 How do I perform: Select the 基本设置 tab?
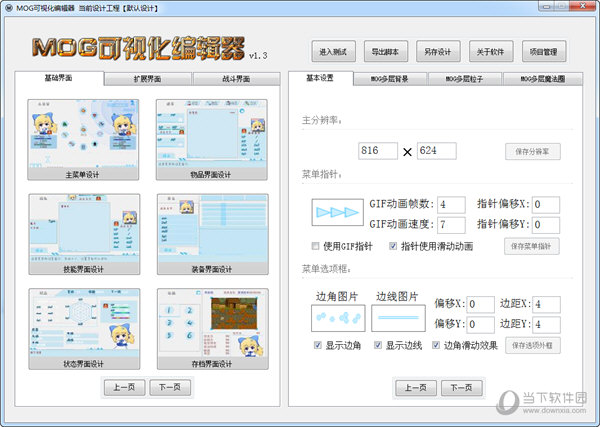pyautogui.click(x=320, y=78)
